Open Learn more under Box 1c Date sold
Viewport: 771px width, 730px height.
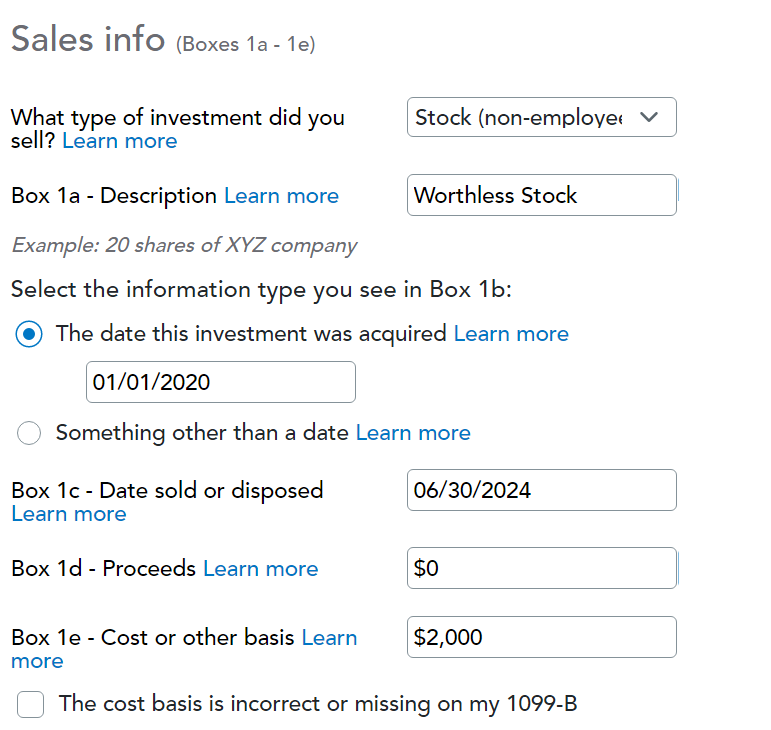tap(69, 514)
